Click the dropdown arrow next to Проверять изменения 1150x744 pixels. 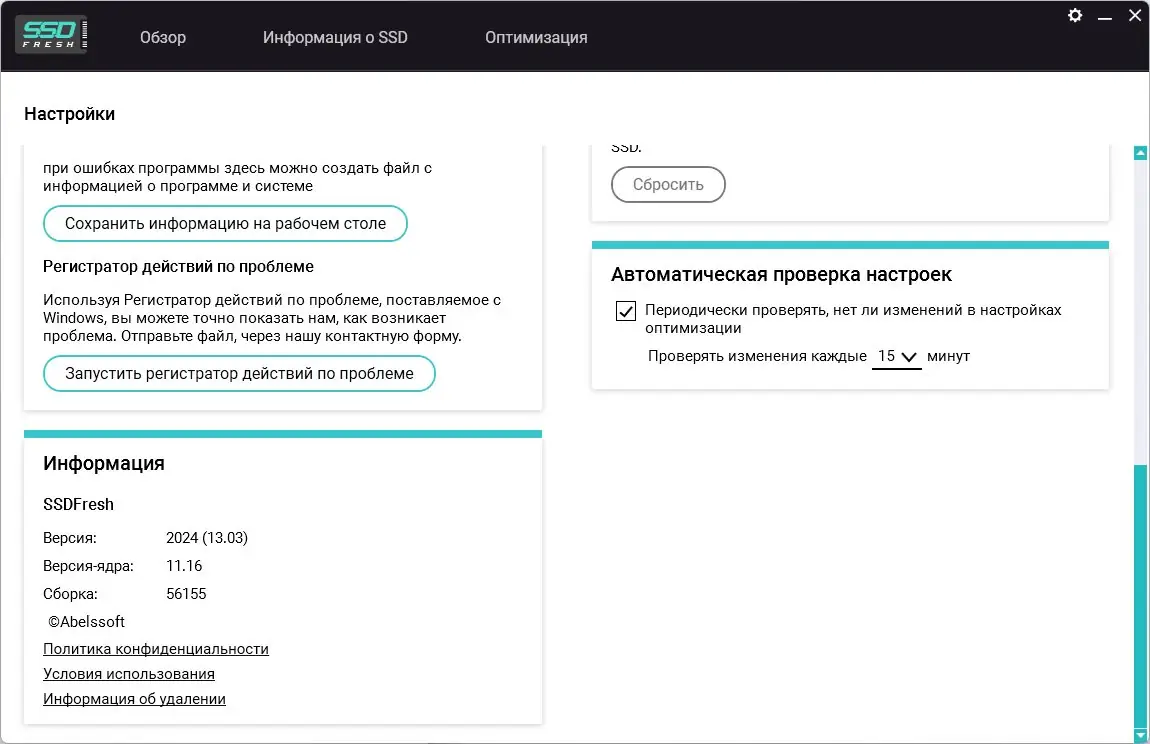coord(910,355)
